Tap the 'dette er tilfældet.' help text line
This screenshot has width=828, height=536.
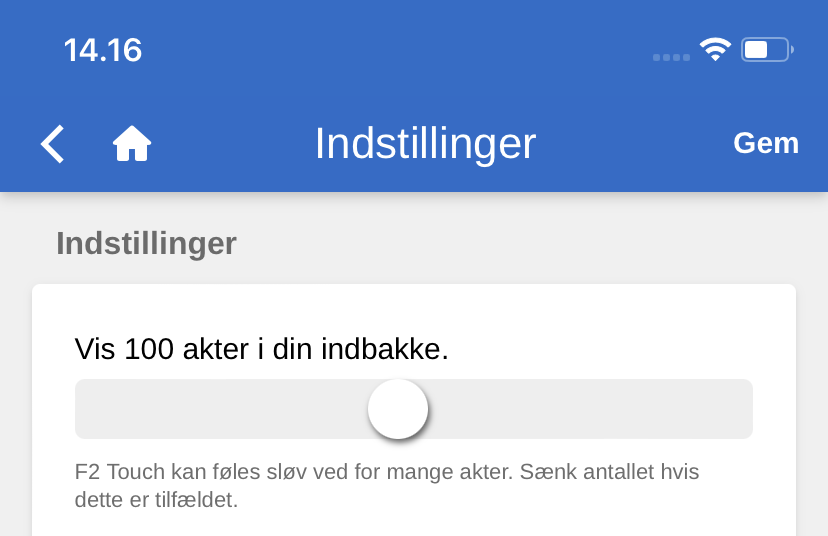pos(156,499)
